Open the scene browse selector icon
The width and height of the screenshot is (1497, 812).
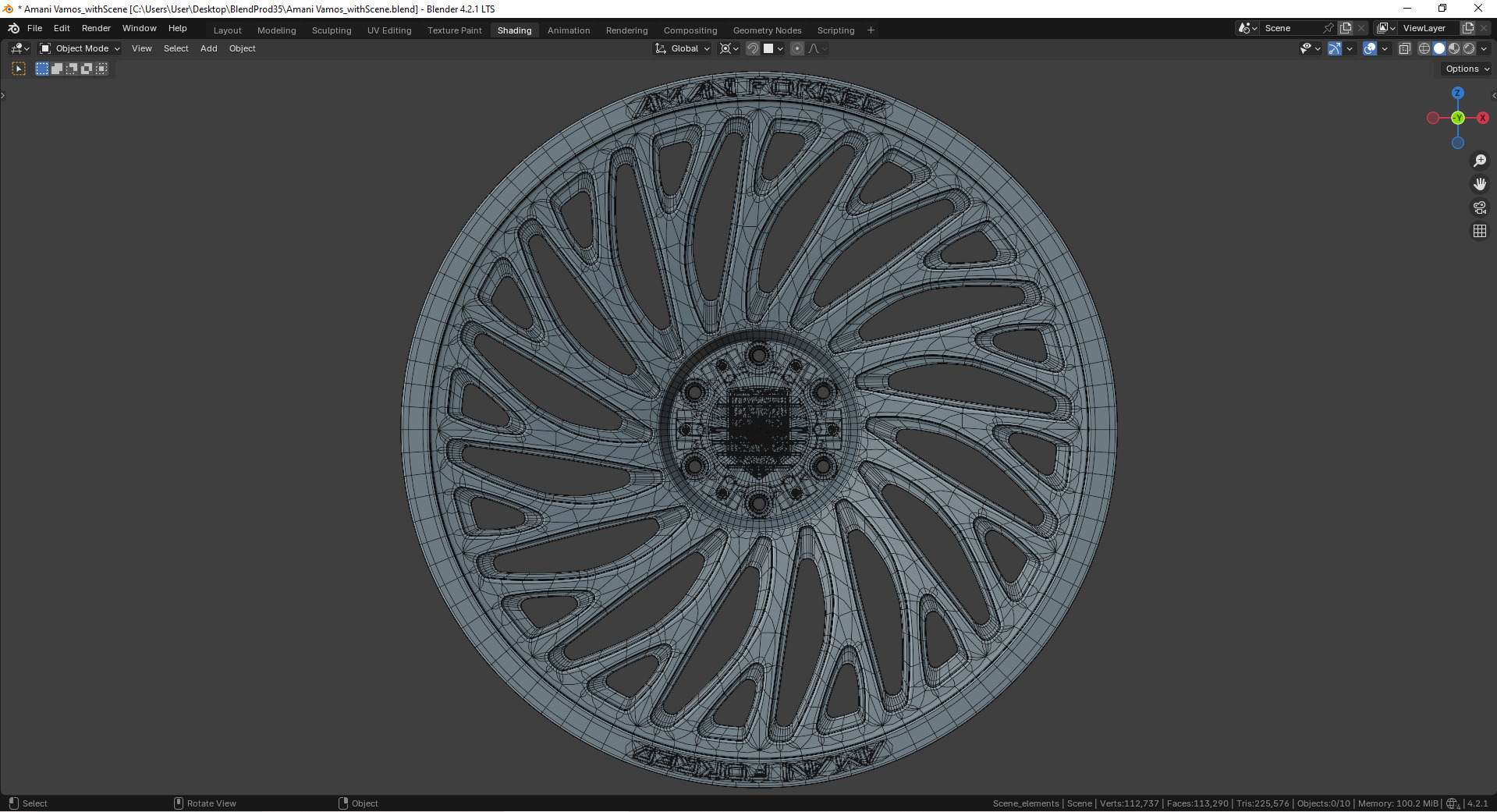(x=1248, y=28)
